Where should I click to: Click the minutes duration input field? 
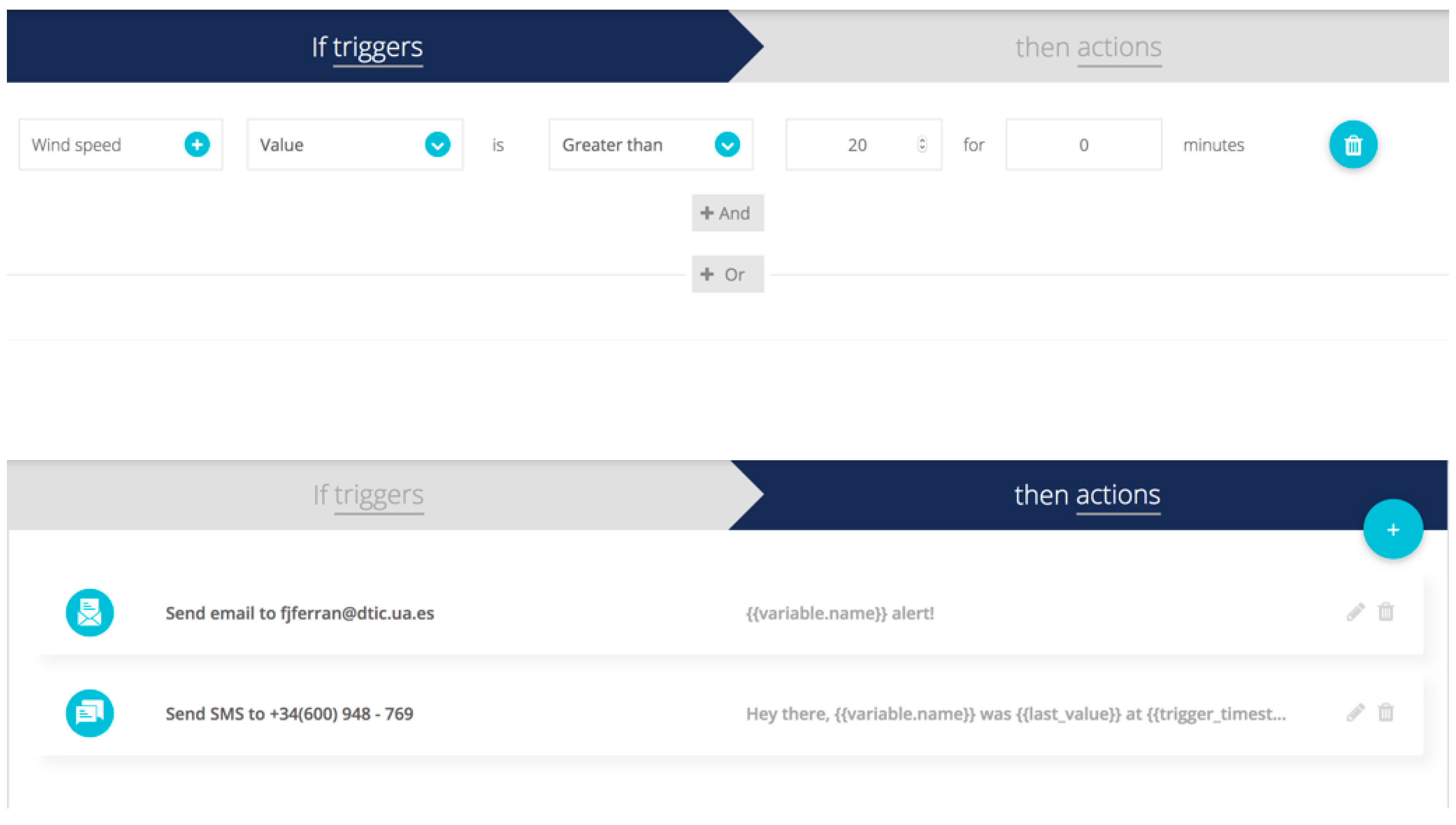pos(1083,144)
